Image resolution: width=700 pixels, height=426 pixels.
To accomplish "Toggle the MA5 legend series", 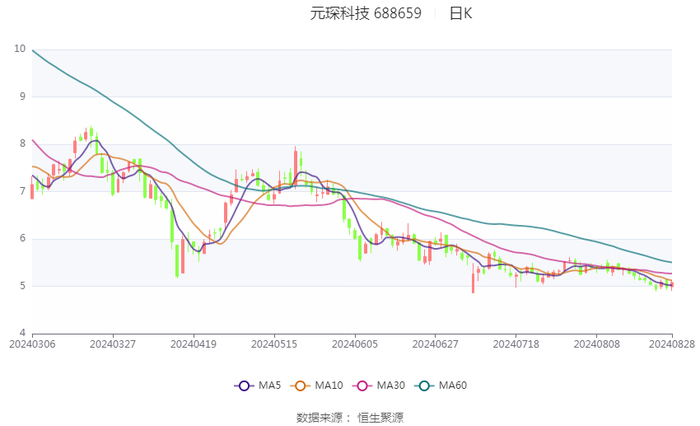I will click(258, 385).
